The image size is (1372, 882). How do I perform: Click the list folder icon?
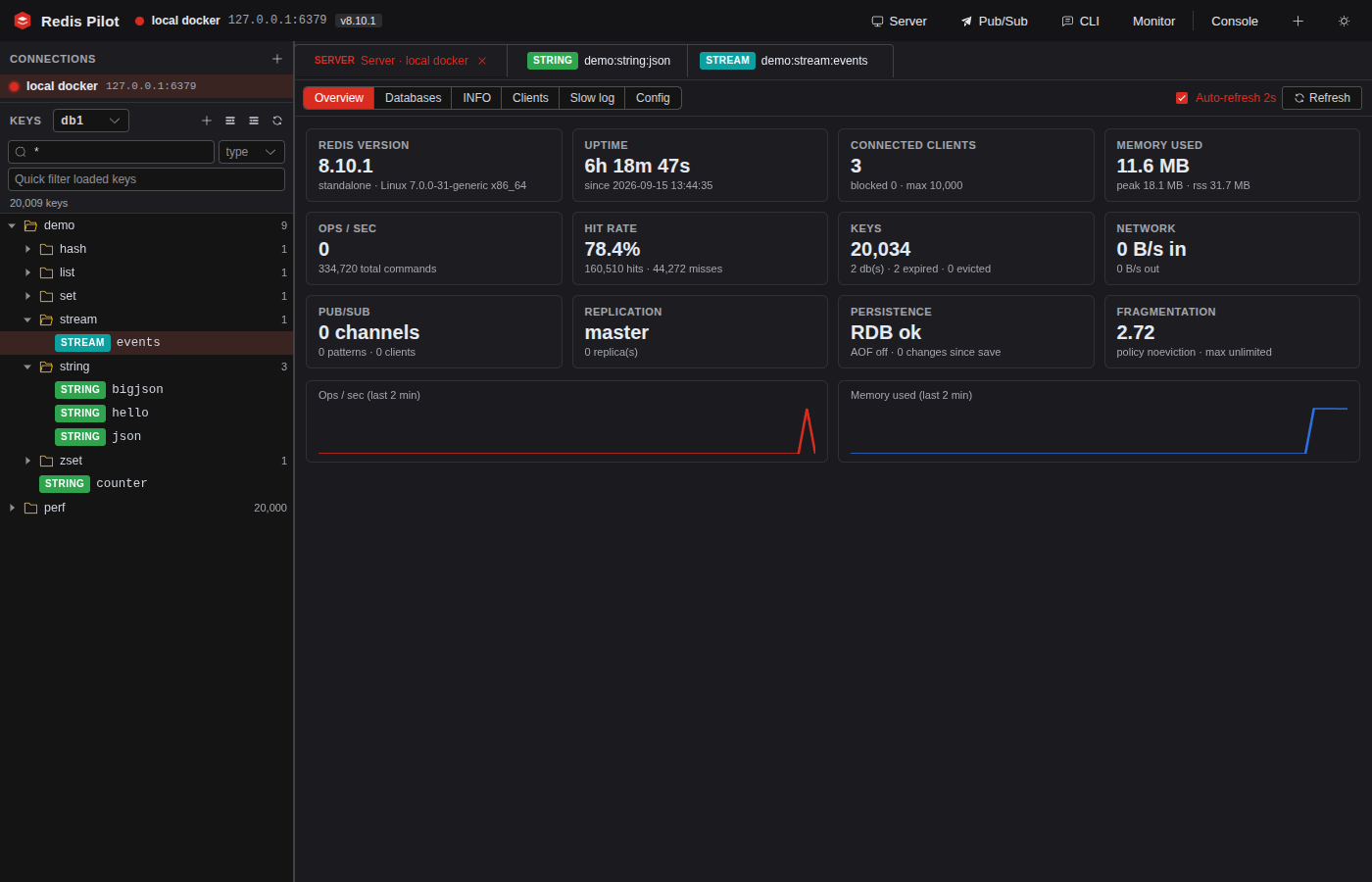point(46,272)
